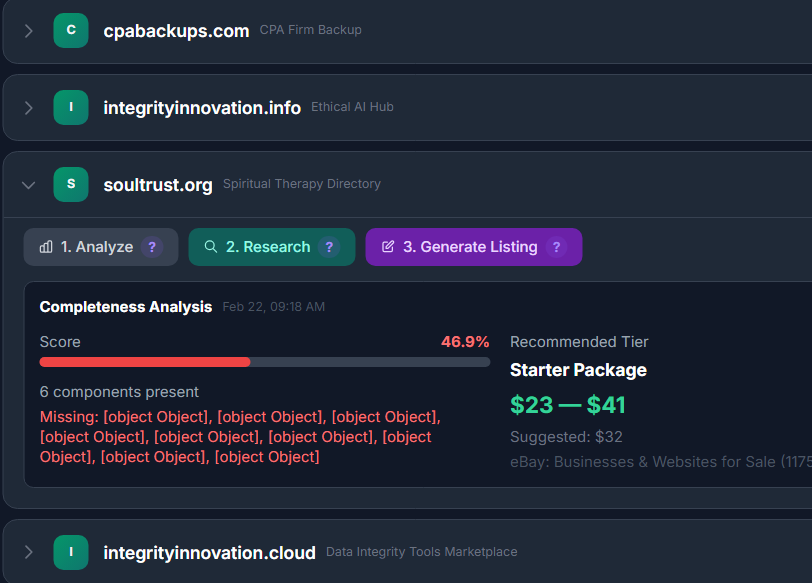
Task: Expand the cpabackups.com row
Action: point(28,31)
